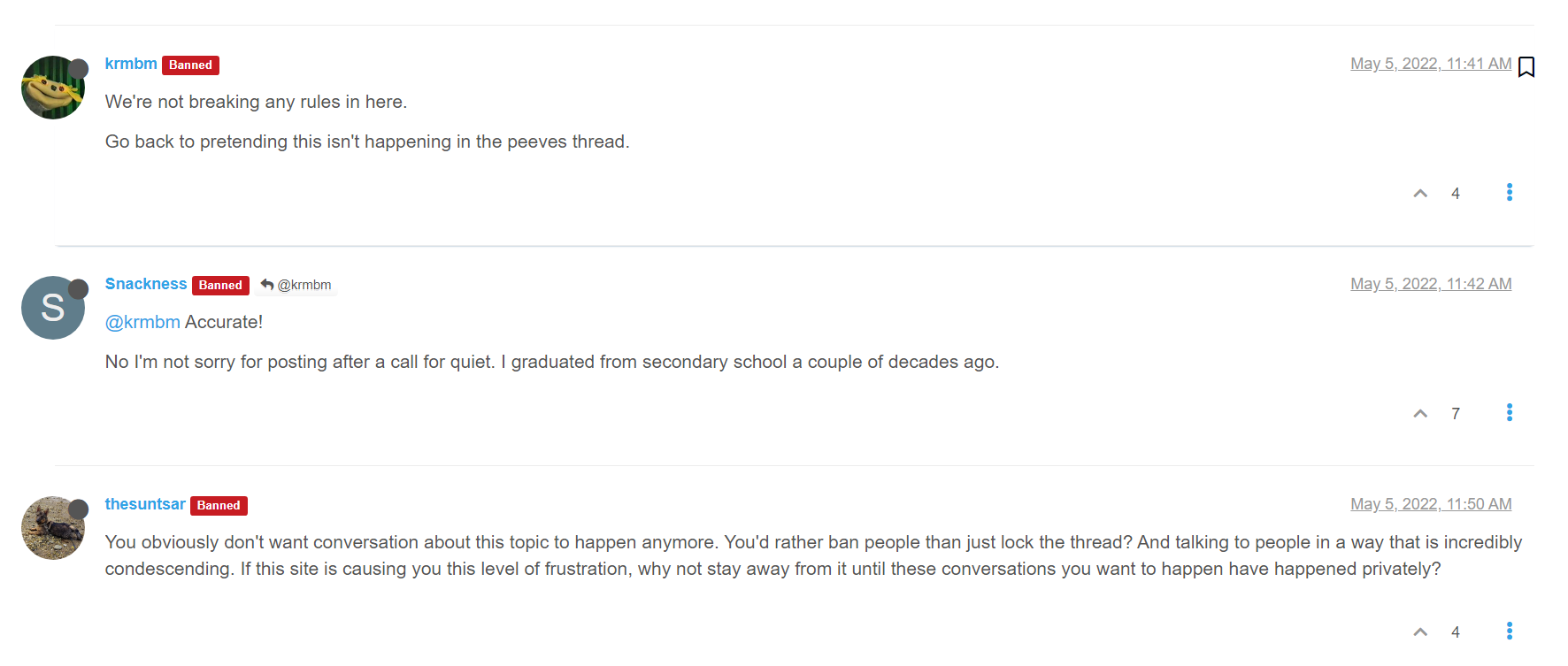Show vote count 7 on Snackness's post
Image resolution: width=1568 pixels, height=666 pixels.
1456,414
